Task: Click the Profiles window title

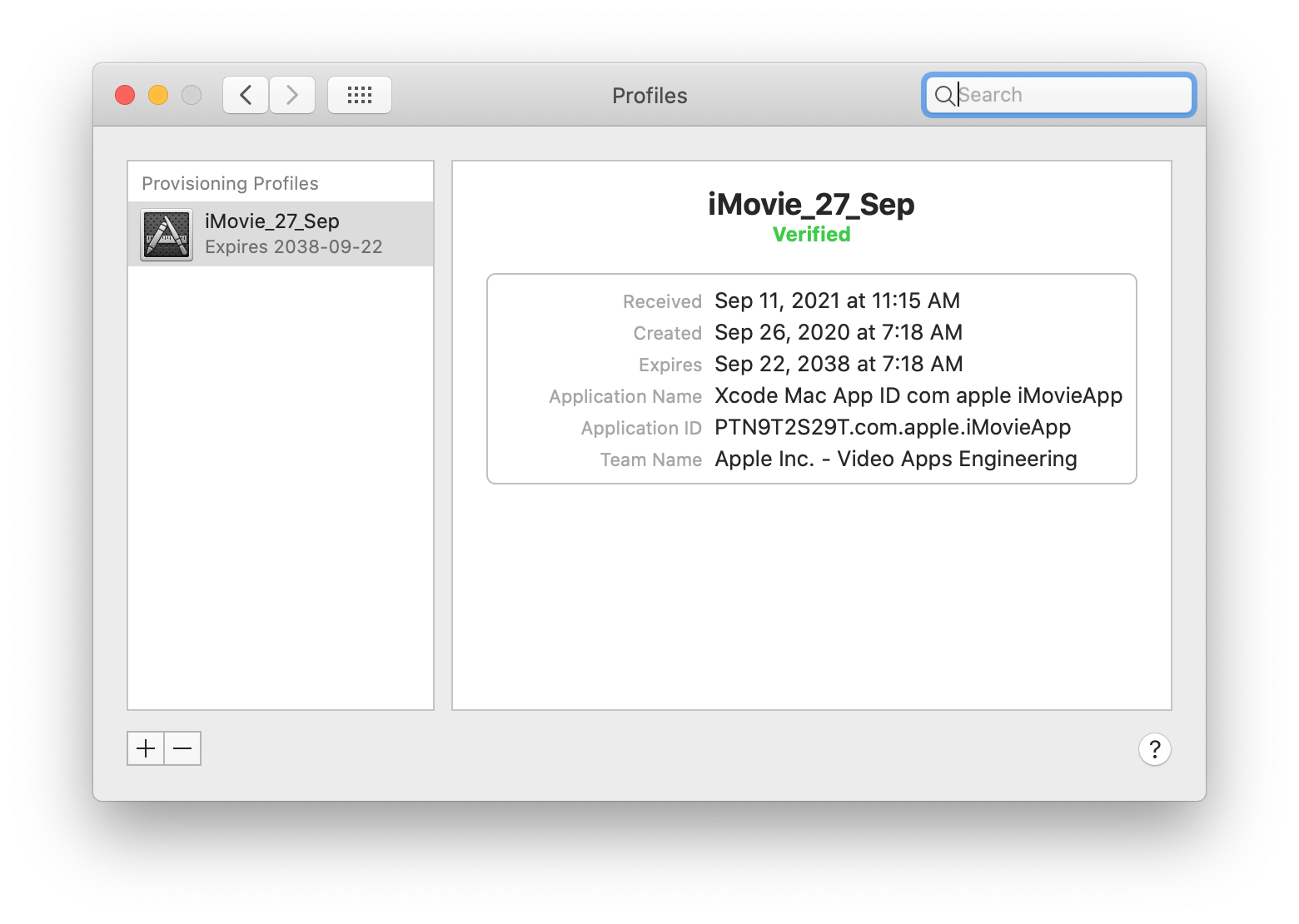Action: (649, 95)
